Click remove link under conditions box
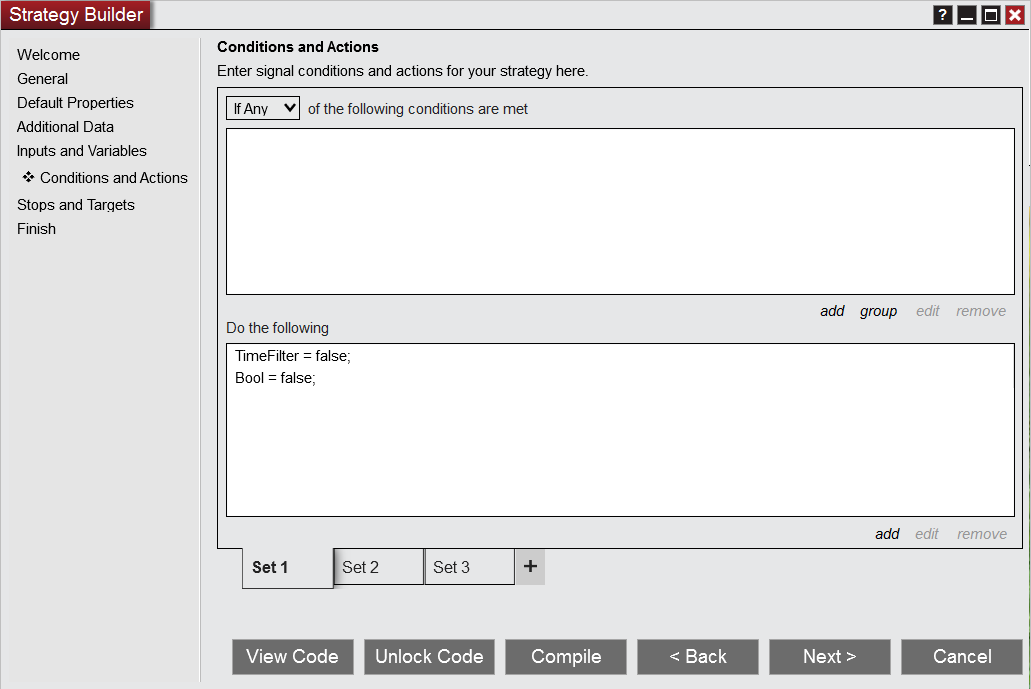The width and height of the screenshot is (1031, 689). (x=981, y=311)
